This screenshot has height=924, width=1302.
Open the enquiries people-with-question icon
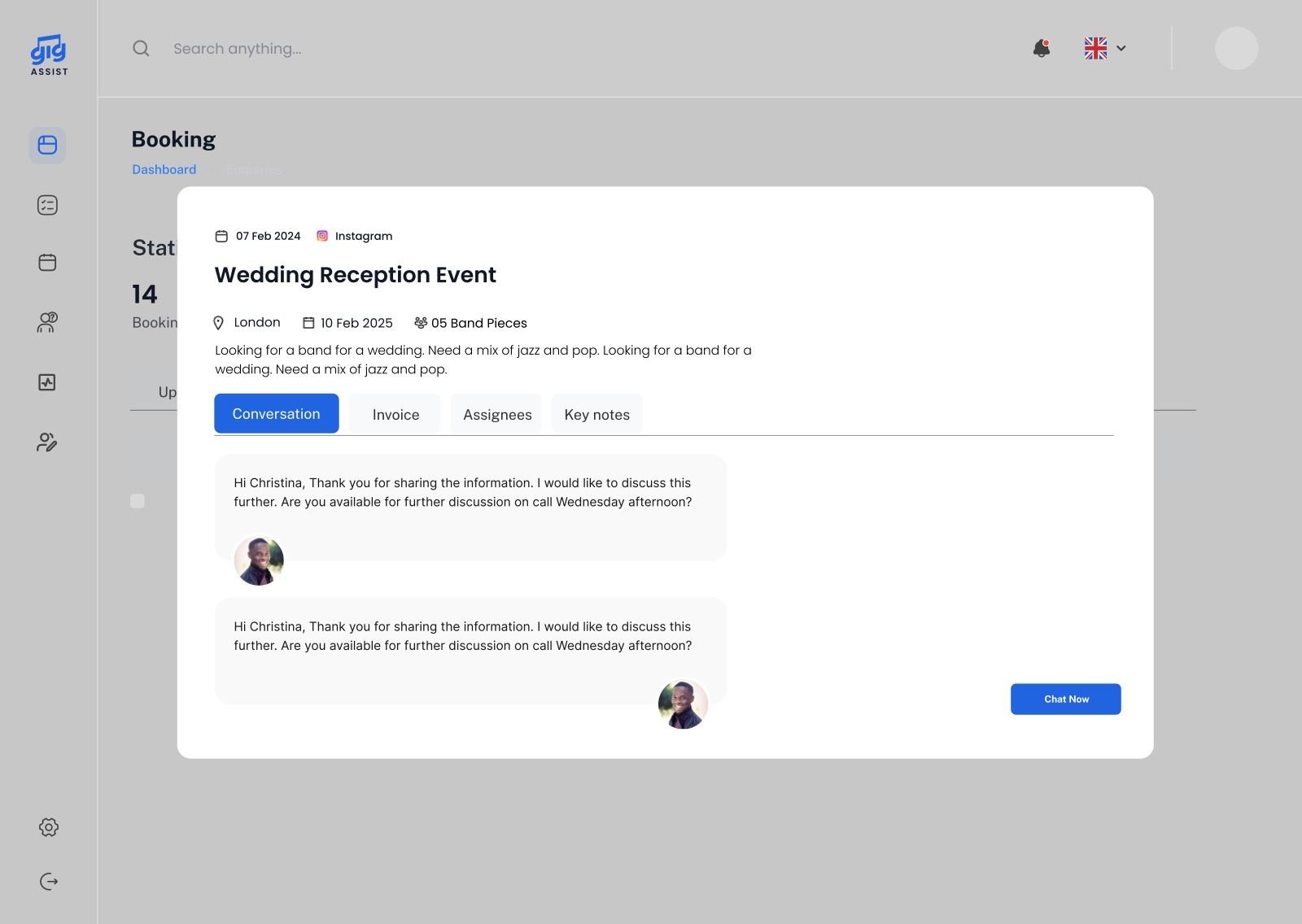47,322
